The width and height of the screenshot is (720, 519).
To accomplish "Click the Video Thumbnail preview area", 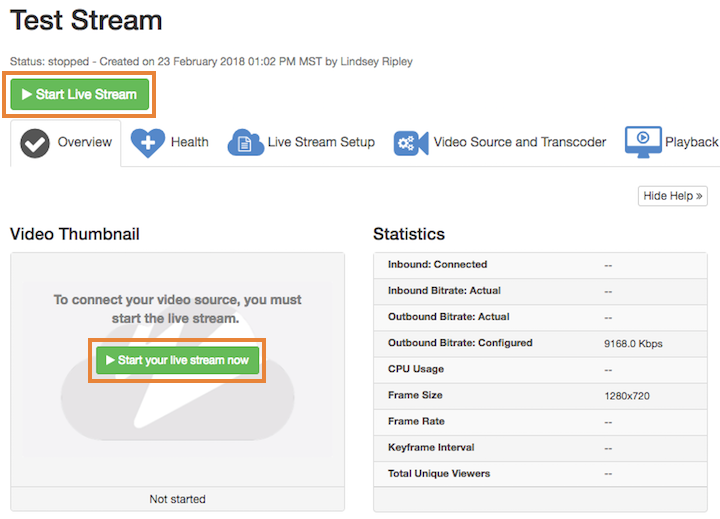I will pyautogui.click(x=177, y=420).
